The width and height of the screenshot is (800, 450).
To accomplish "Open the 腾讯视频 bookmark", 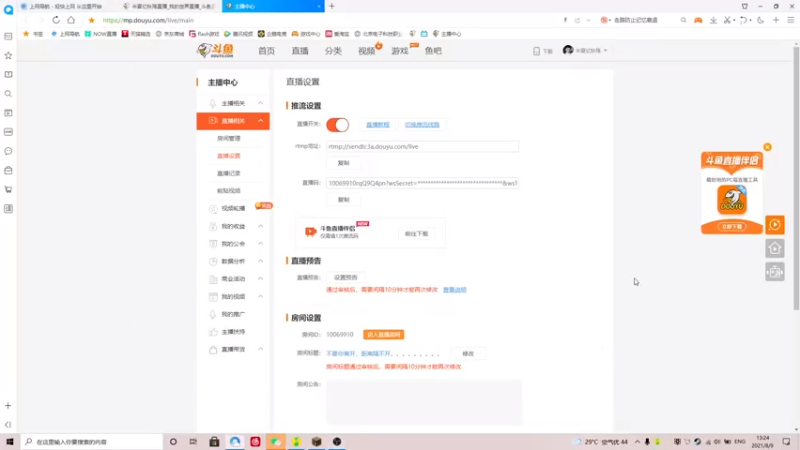I will click(238, 34).
